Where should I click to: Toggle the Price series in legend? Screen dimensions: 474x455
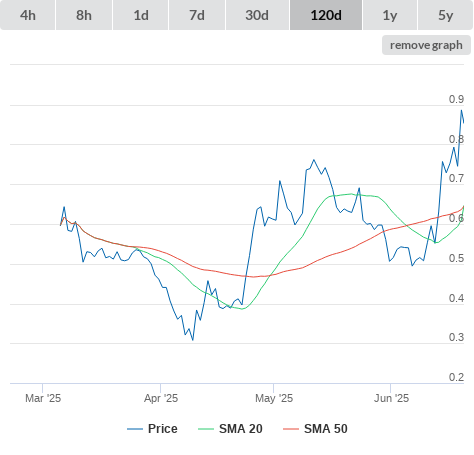163,429
